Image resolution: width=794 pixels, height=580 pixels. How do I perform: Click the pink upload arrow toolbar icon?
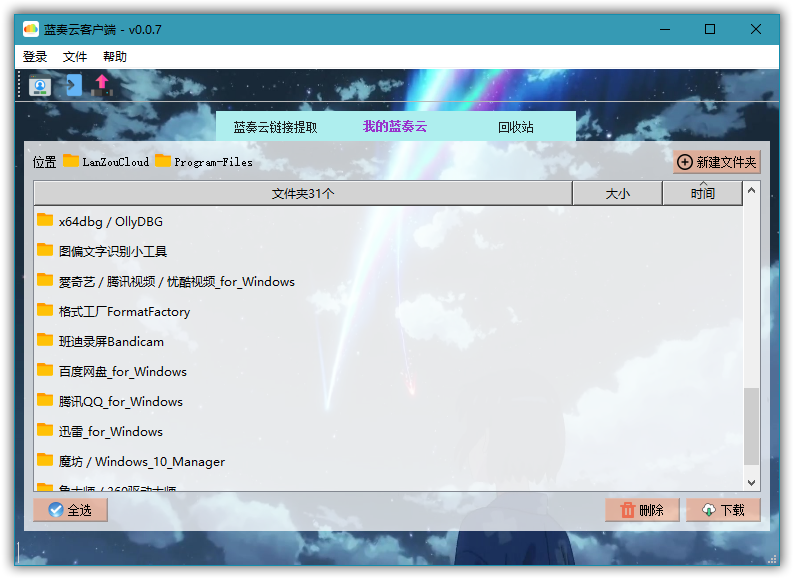click(x=102, y=85)
